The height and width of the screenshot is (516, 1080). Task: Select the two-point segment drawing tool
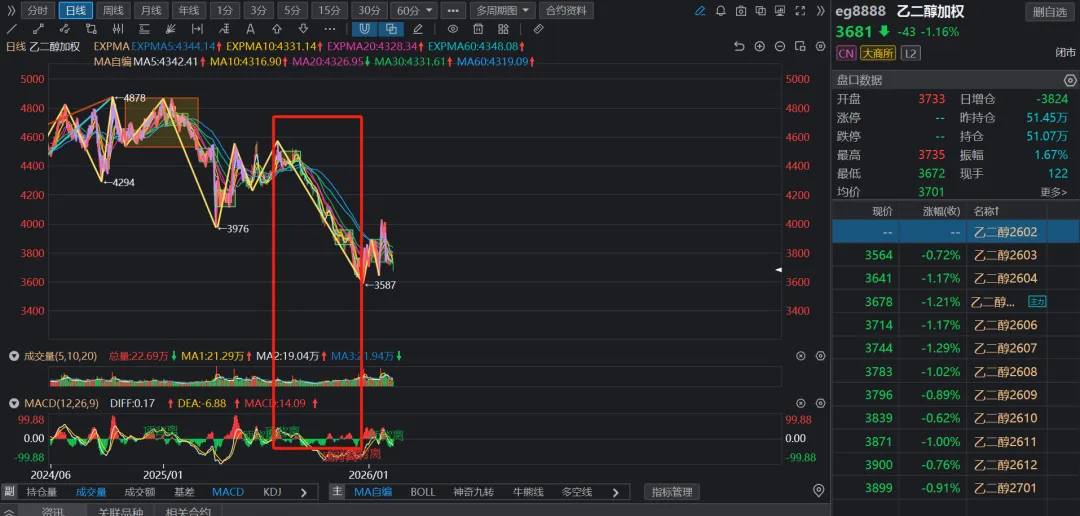pos(38,28)
